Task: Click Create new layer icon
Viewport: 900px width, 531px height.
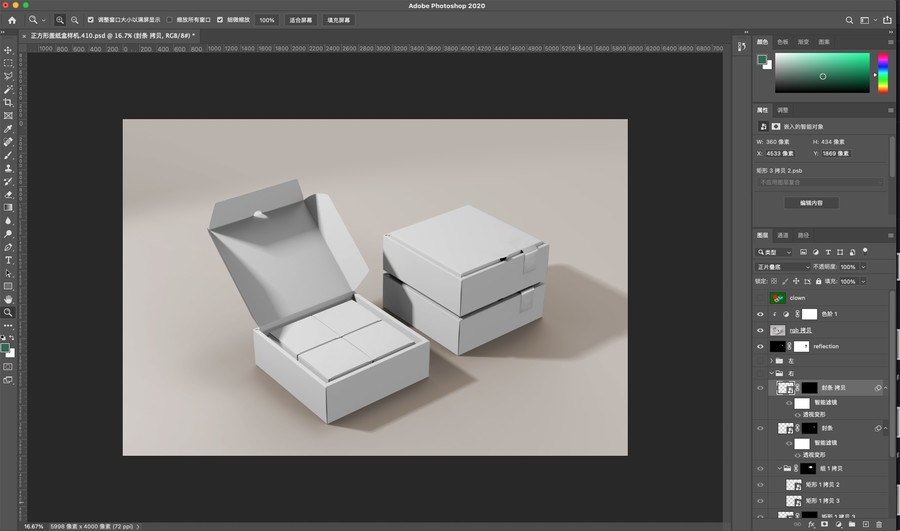Action: (x=866, y=524)
